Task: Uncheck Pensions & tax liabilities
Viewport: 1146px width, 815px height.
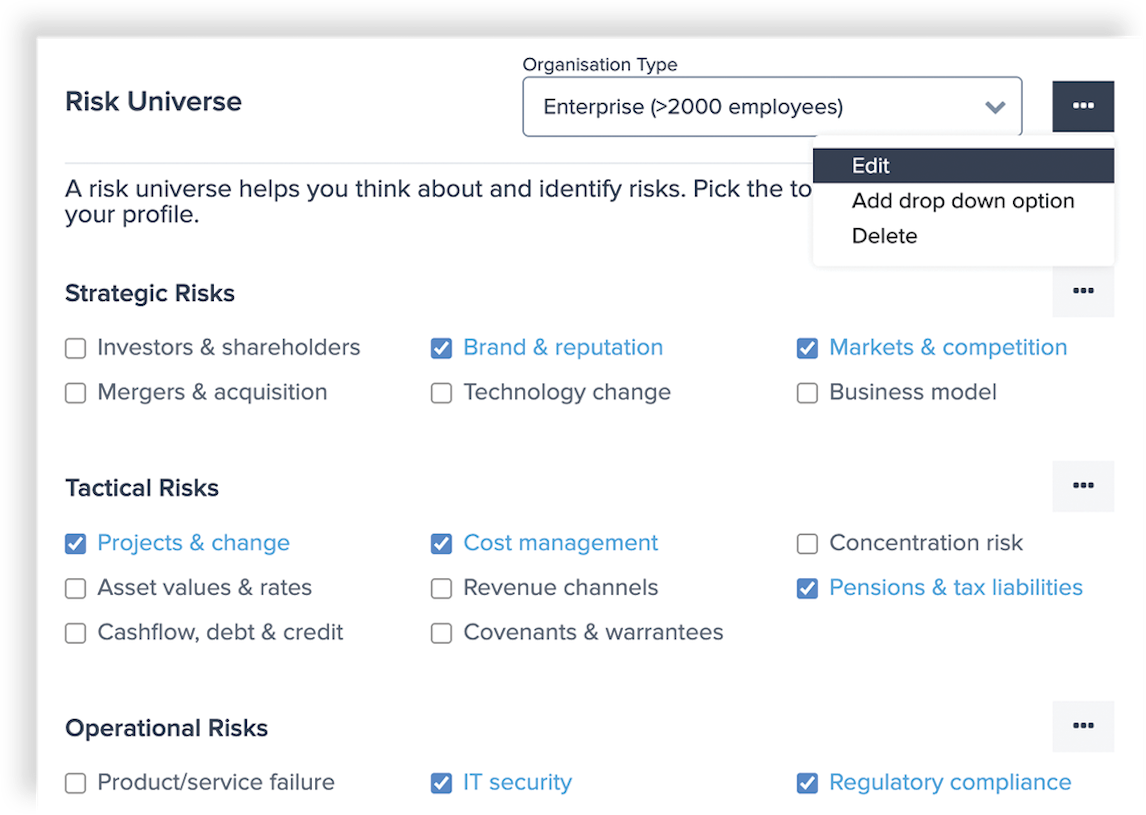Action: (807, 587)
